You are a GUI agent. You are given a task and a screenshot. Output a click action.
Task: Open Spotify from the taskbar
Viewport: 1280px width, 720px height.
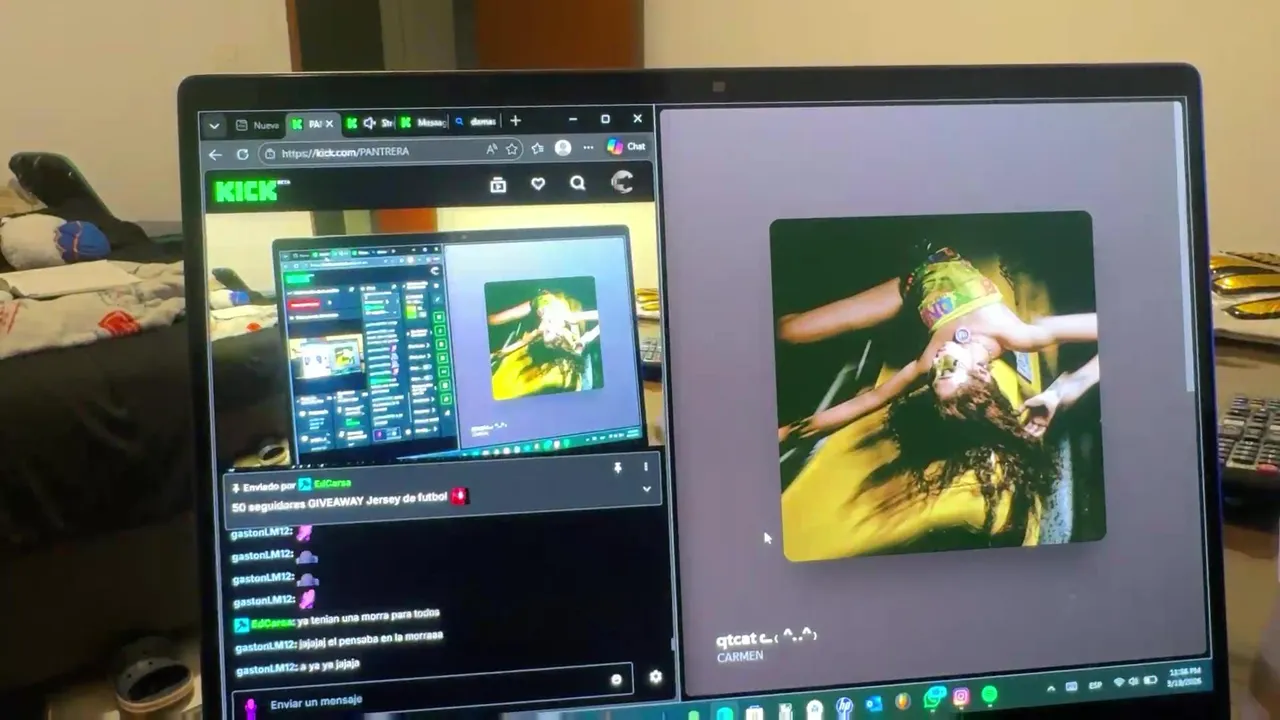click(x=989, y=695)
